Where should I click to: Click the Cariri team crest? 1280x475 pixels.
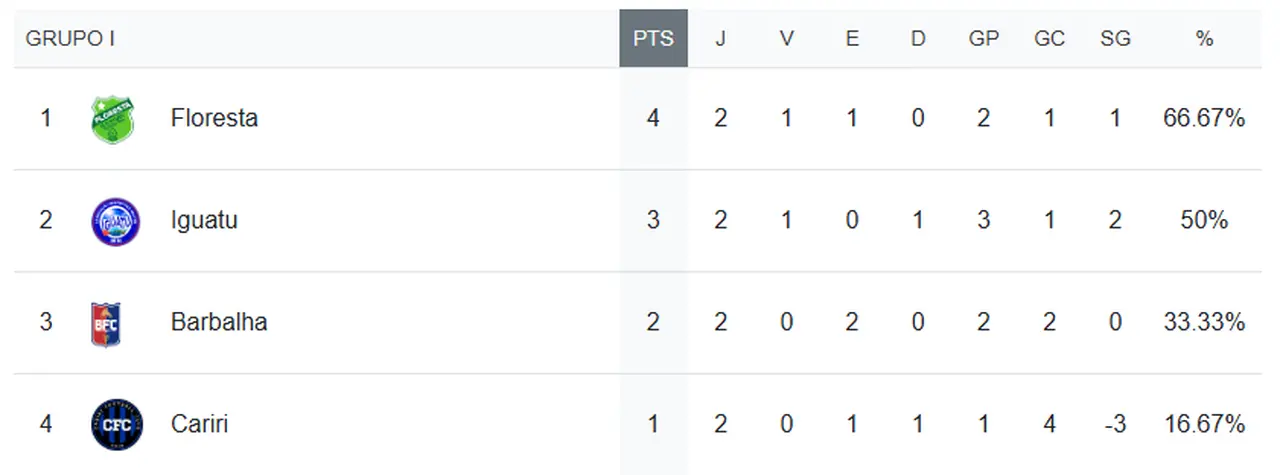(116, 424)
